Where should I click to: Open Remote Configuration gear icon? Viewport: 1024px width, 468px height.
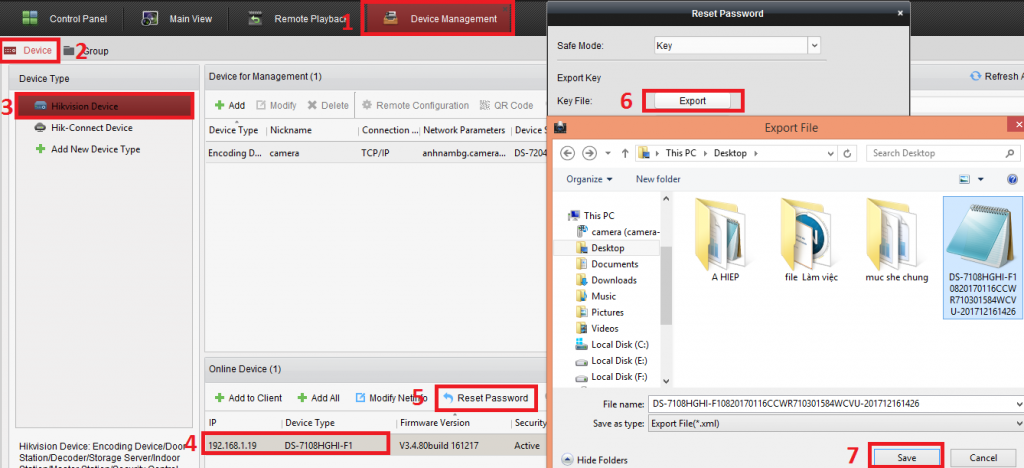(x=367, y=105)
